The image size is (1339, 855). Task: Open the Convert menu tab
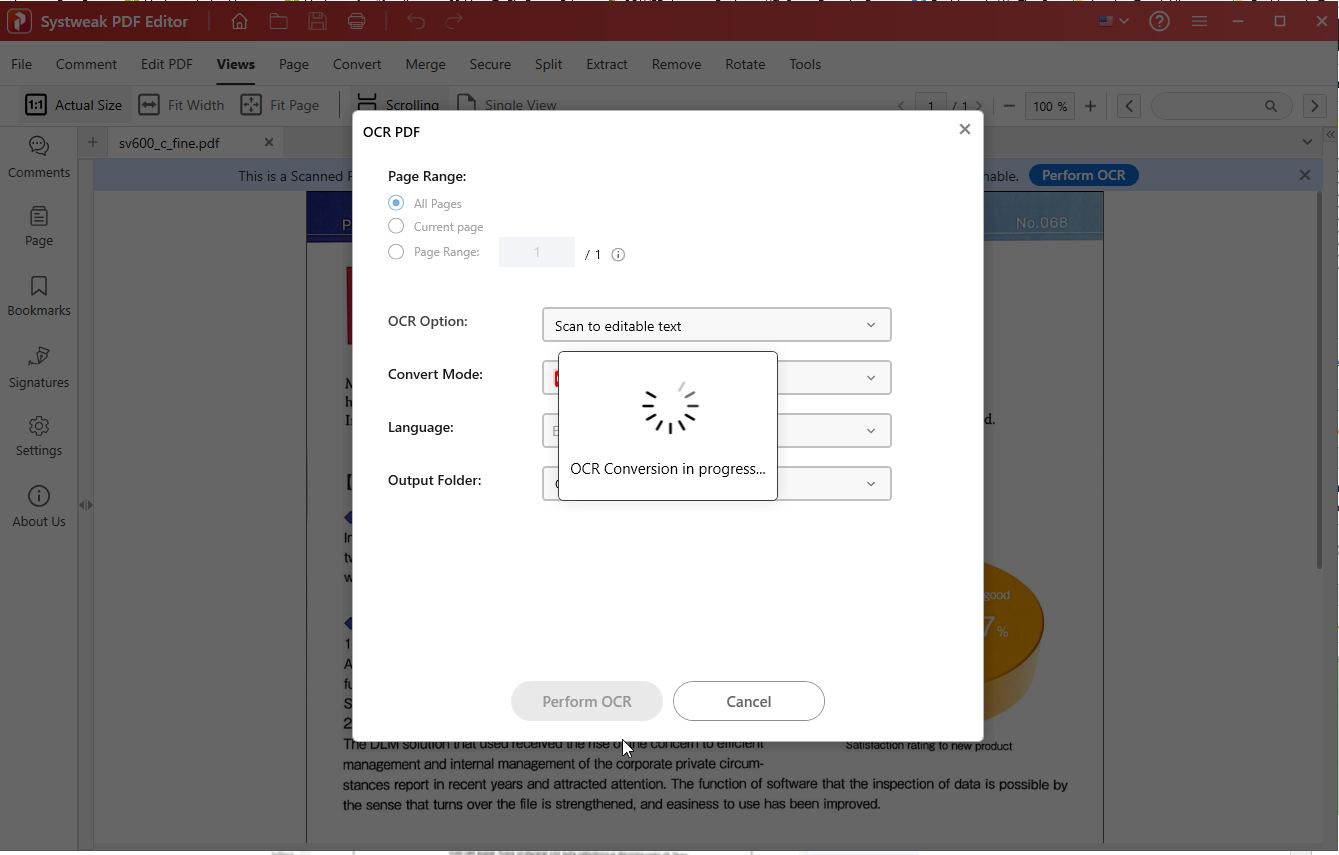click(357, 64)
